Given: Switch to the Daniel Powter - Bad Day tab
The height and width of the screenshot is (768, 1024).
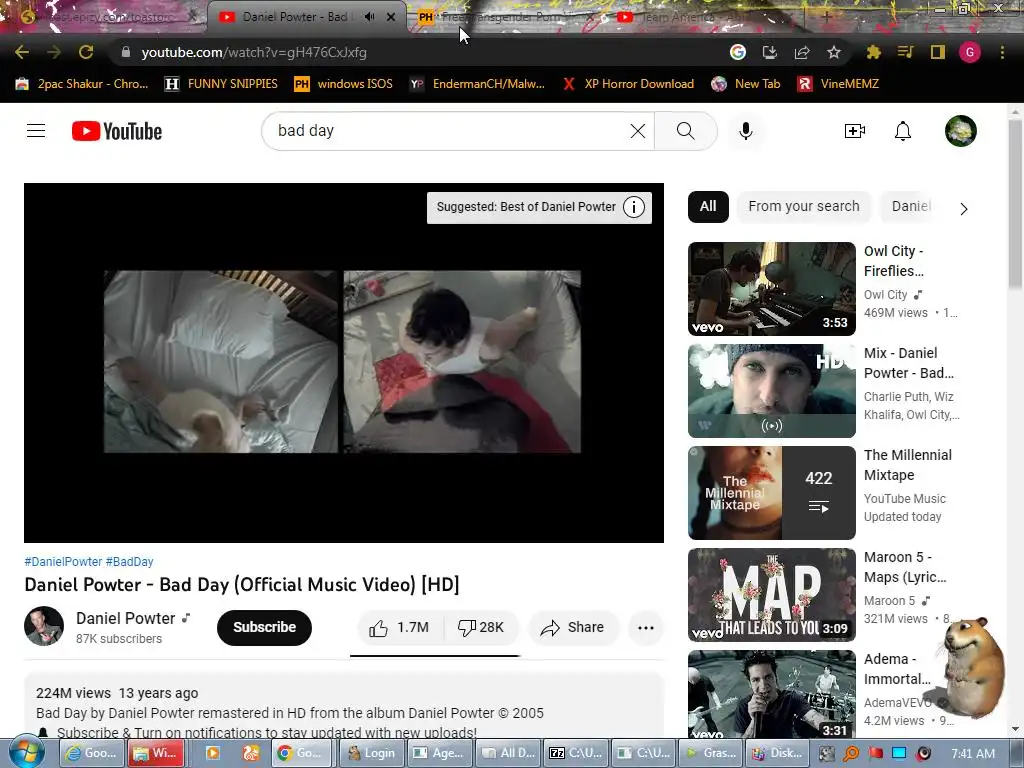Looking at the screenshot, I should point(294,17).
